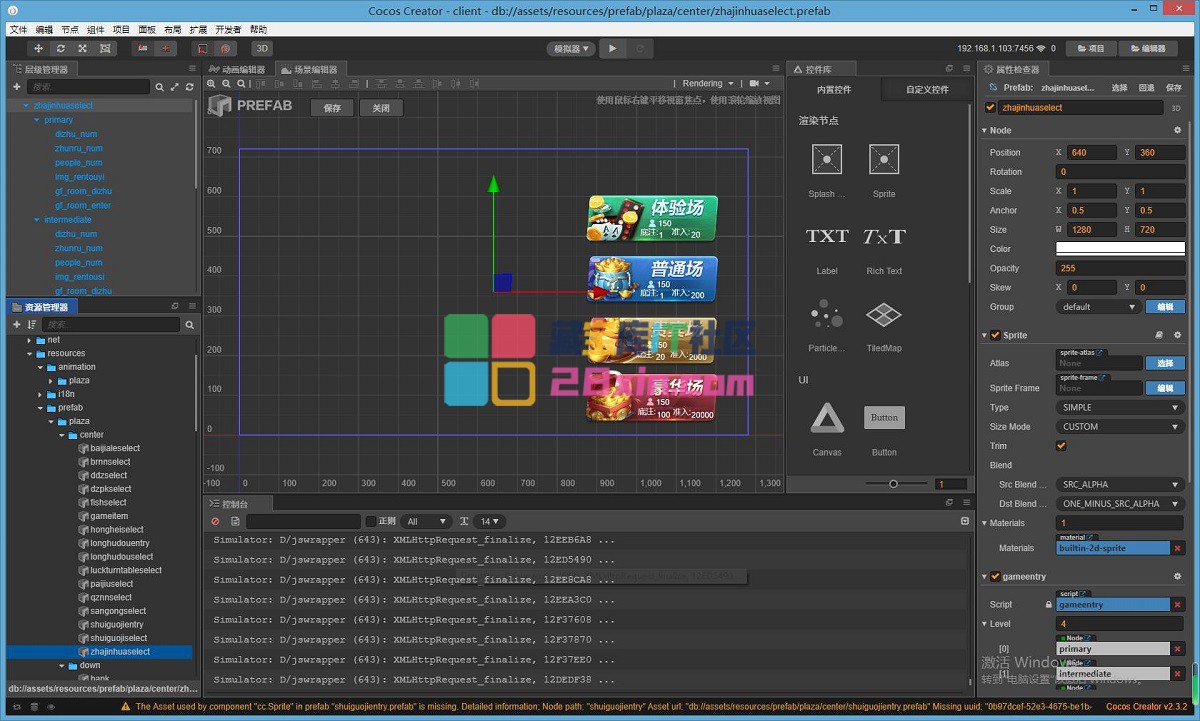Switch to the 动画编辑器 tab
The height and width of the screenshot is (721, 1200).
pos(238,69)
